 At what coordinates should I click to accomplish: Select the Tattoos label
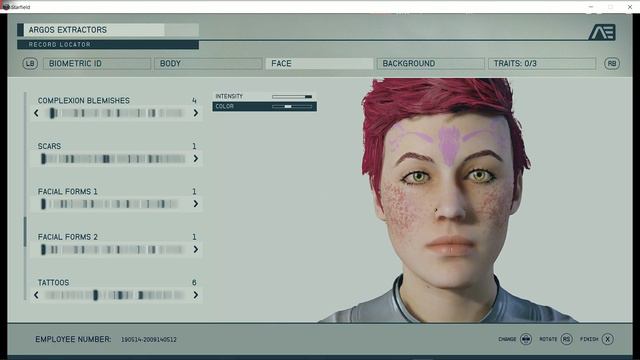coord(53,282)
